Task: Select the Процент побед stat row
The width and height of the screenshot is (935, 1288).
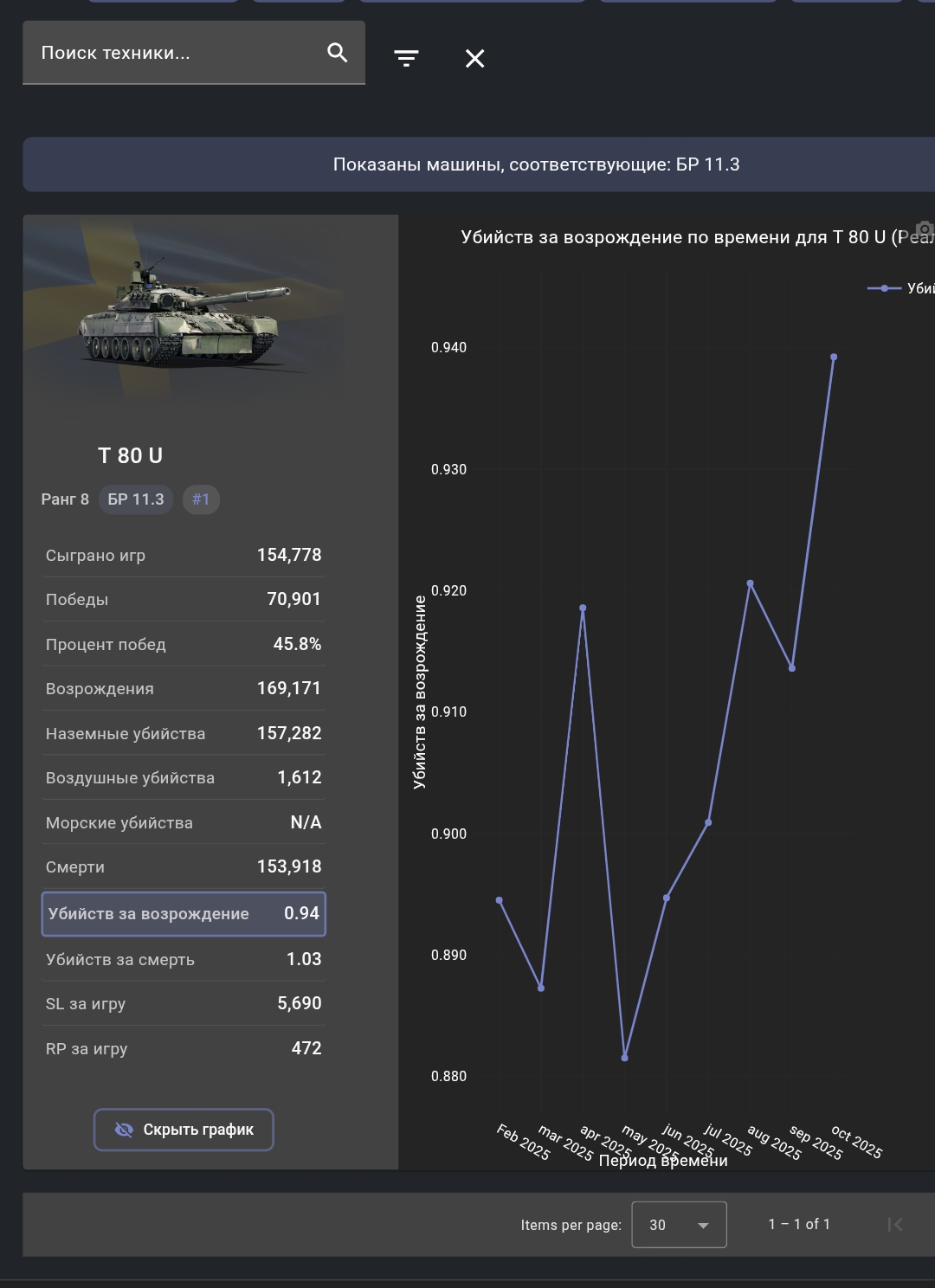Action: click(x=184, y=644)
